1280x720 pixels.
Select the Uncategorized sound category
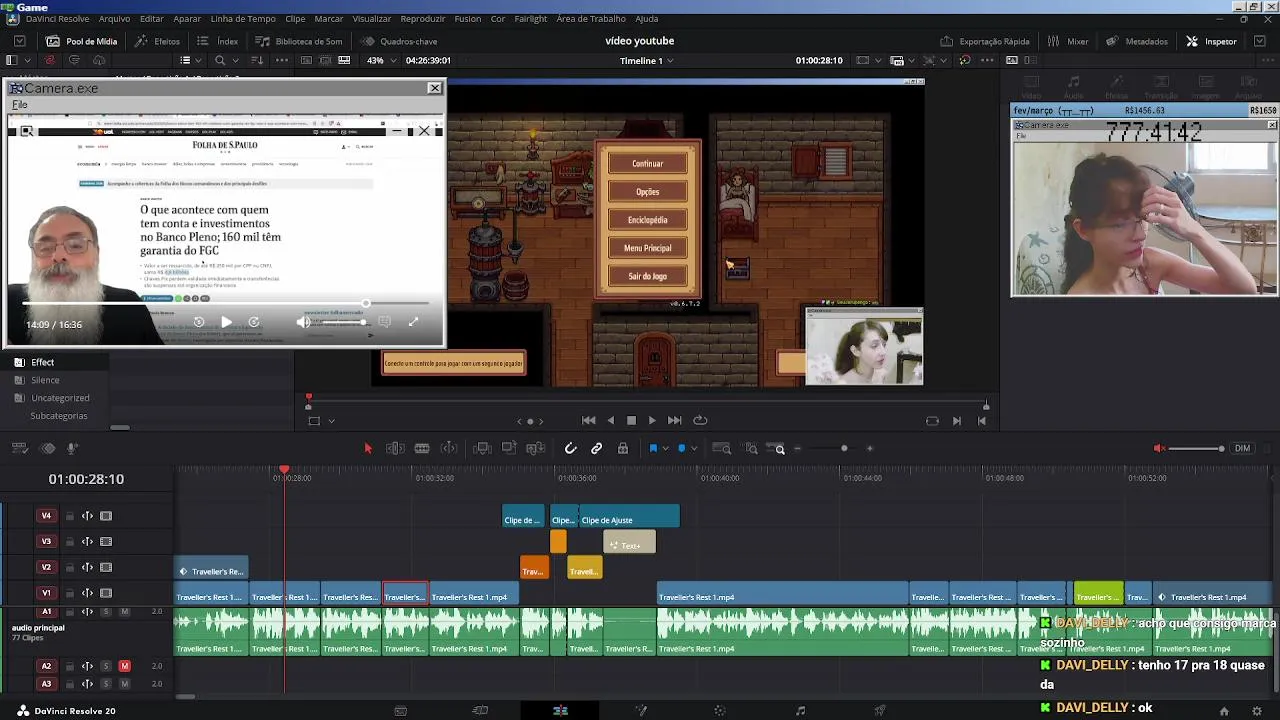pyautogui.click(x=60, y=398)
